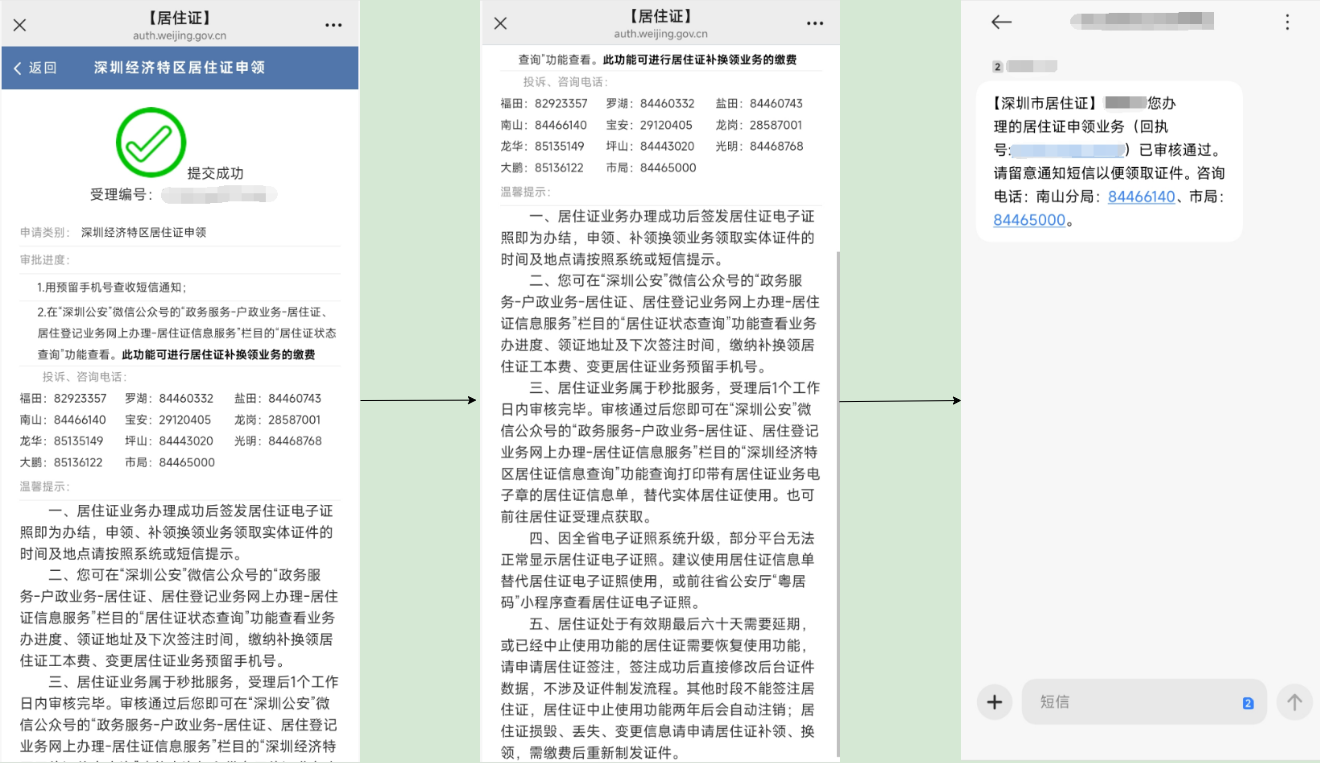Viewport: 1320px width, 763px height.
Task: Tap 投诉、咨询电话 label in left screen
Action: (x=84, y=377)
